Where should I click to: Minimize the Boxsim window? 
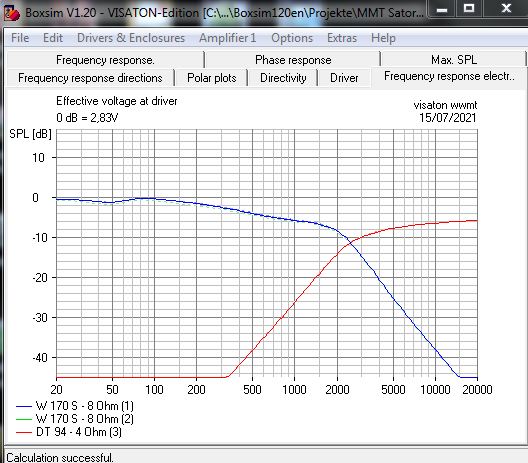point(442,9)
